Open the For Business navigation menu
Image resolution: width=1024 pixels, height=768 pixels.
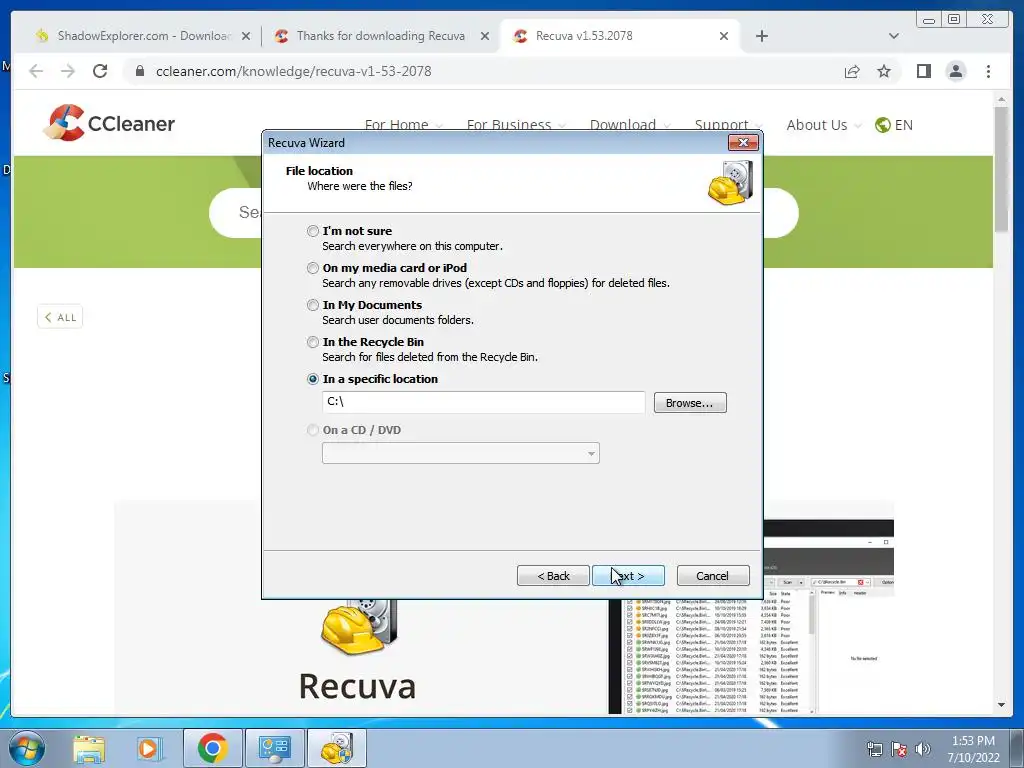(516, 124)
